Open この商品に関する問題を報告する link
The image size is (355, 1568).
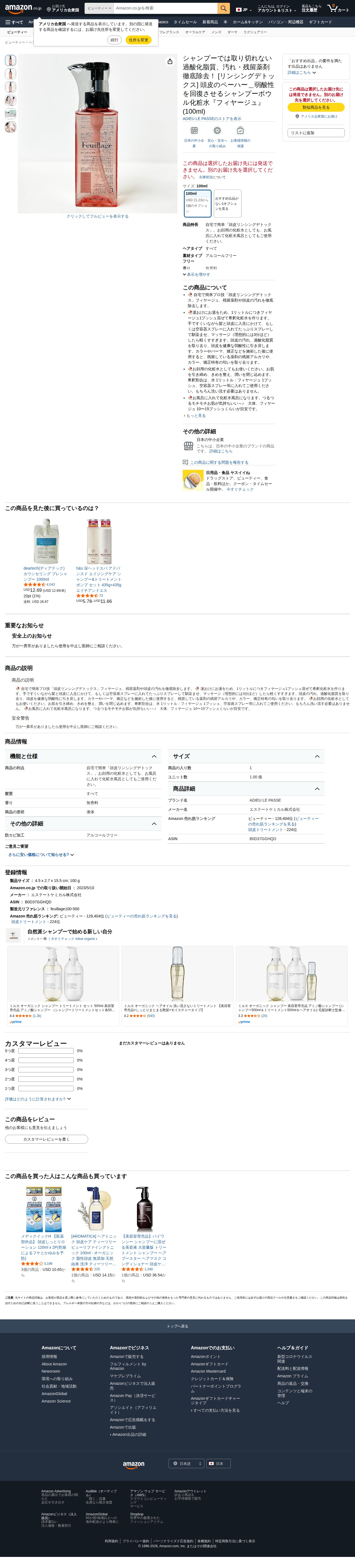[x=219, y=462]
